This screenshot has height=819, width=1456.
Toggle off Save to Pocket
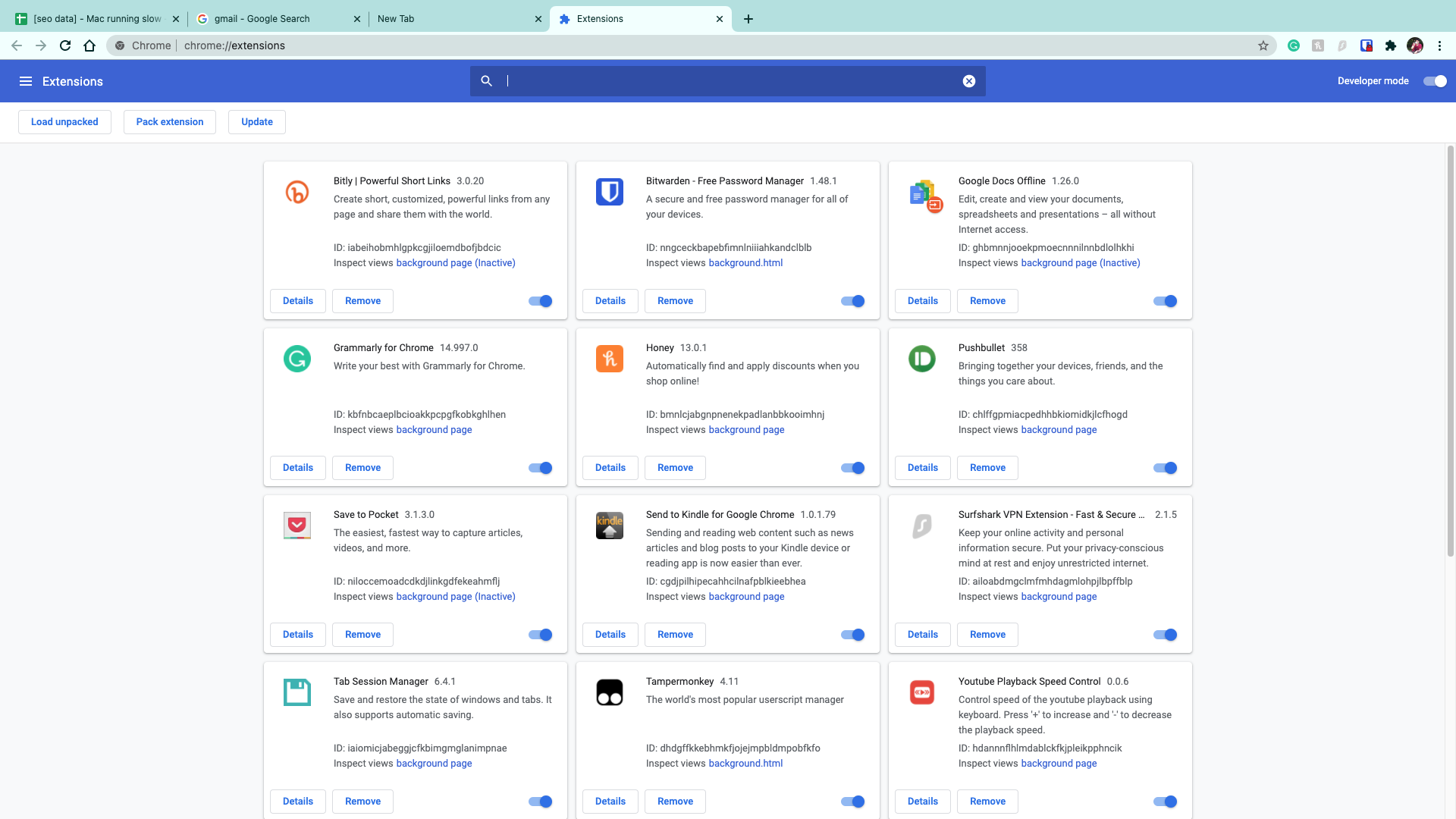tap(541, 635)
